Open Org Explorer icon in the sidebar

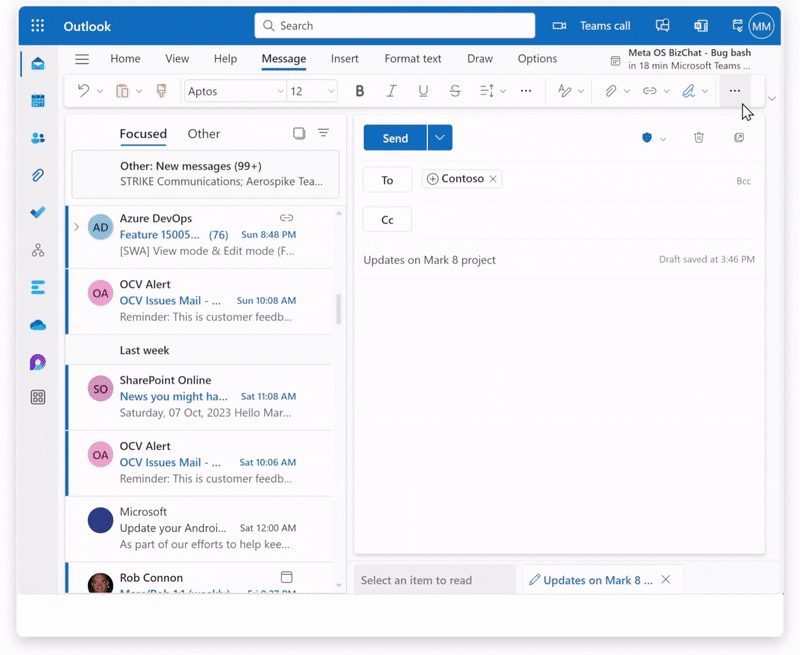[x=38, y=250]
